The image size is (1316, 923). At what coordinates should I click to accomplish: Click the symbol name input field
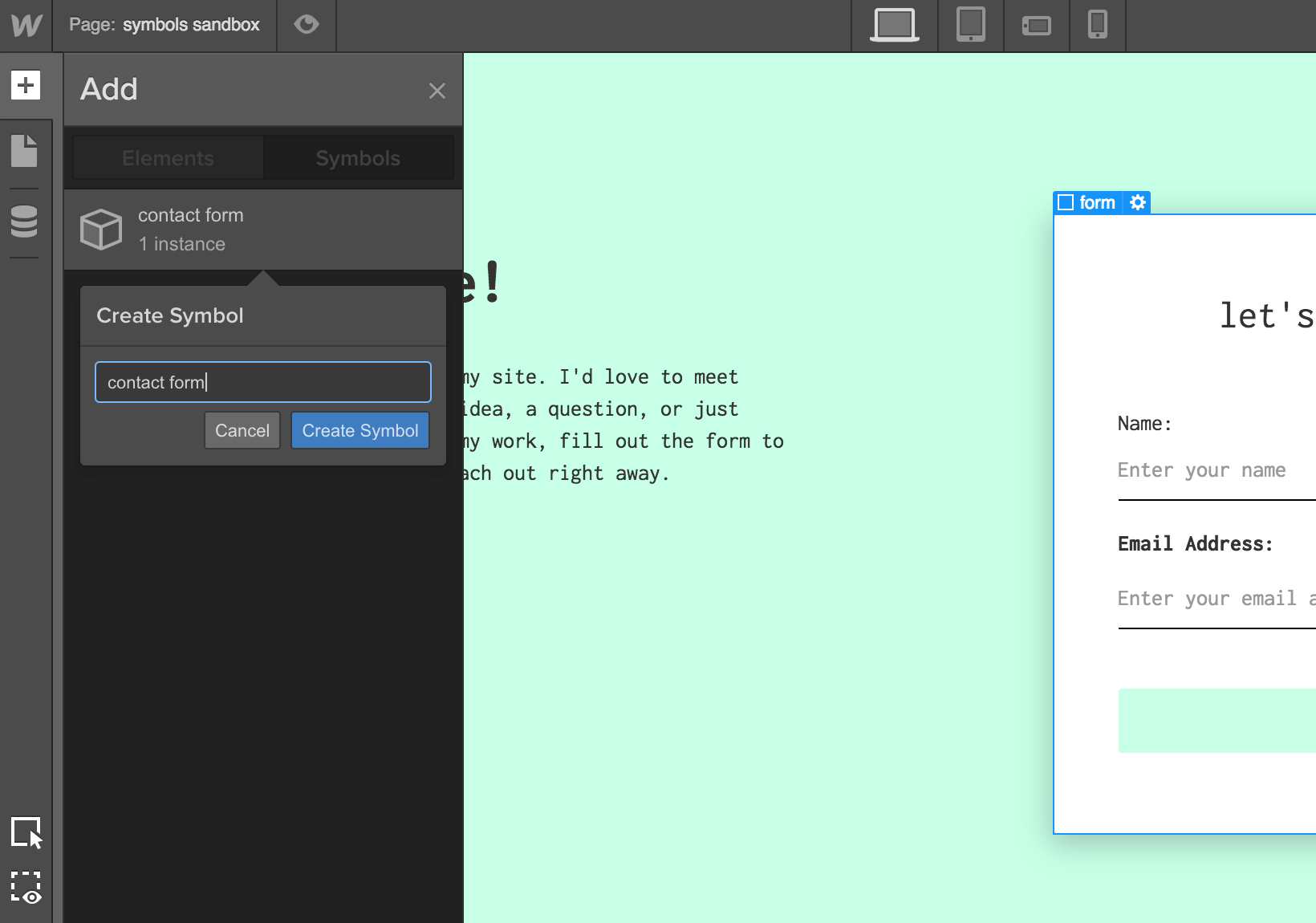(263, 382)
